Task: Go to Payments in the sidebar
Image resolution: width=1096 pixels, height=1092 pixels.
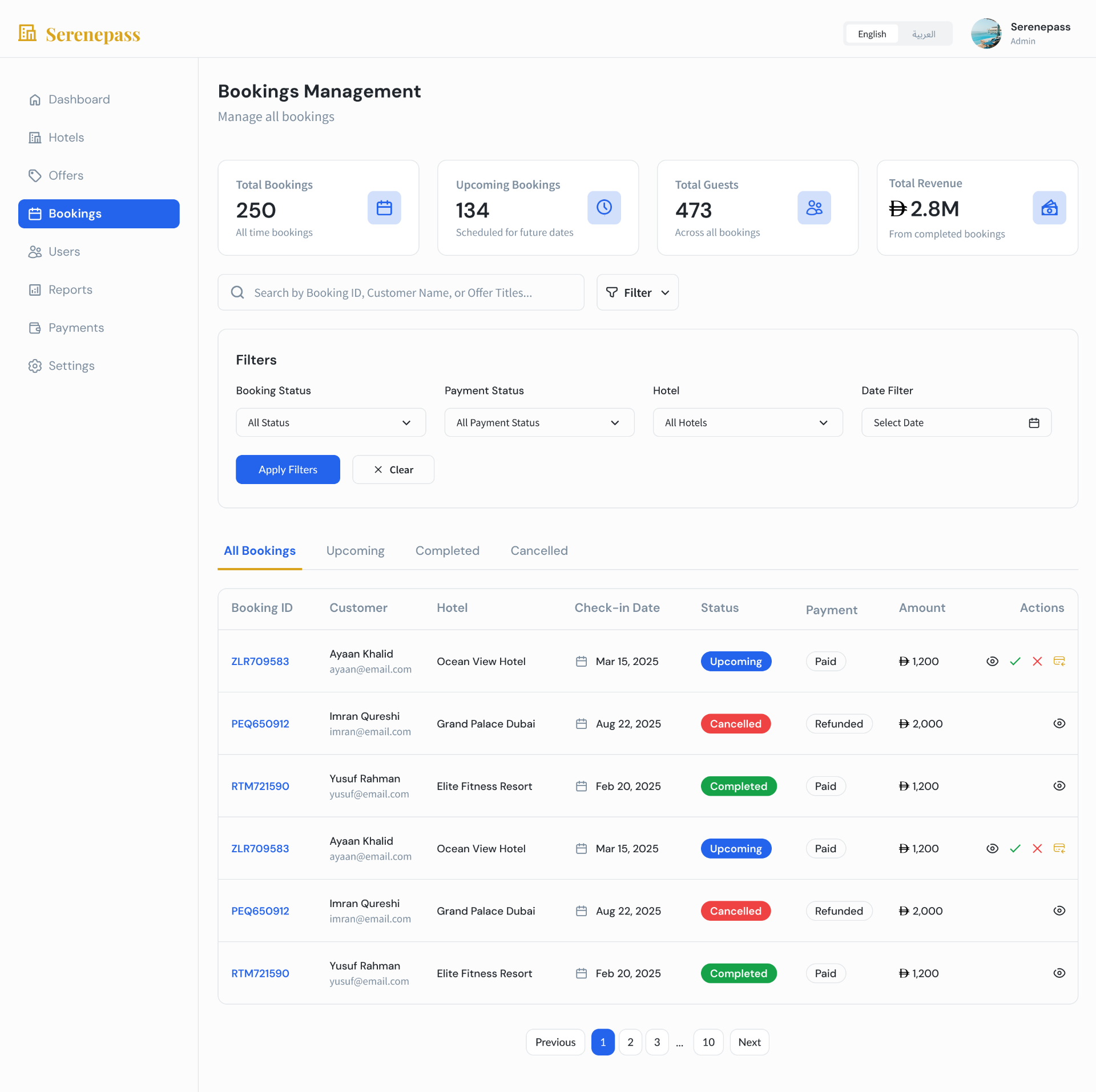Action: [x=66, y=328]
